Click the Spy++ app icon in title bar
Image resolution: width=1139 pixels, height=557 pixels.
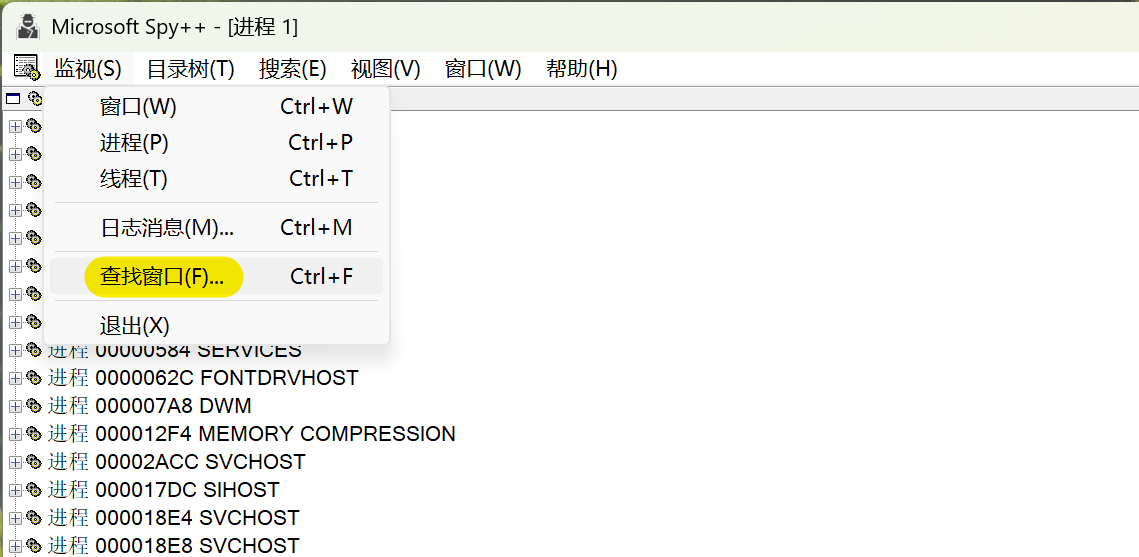click(27, 26)
